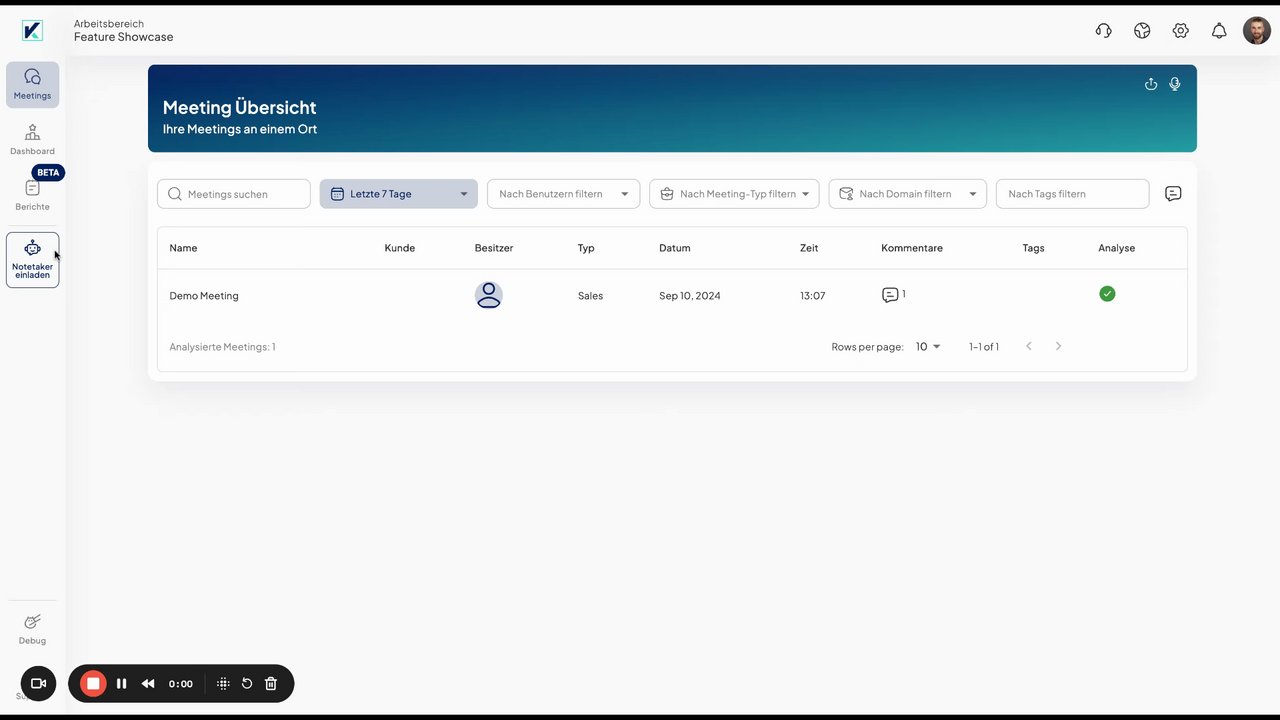Click microphone icon in Meeting Übersicht banner
Screen dimensions: 1280x720
(1175, 84)
